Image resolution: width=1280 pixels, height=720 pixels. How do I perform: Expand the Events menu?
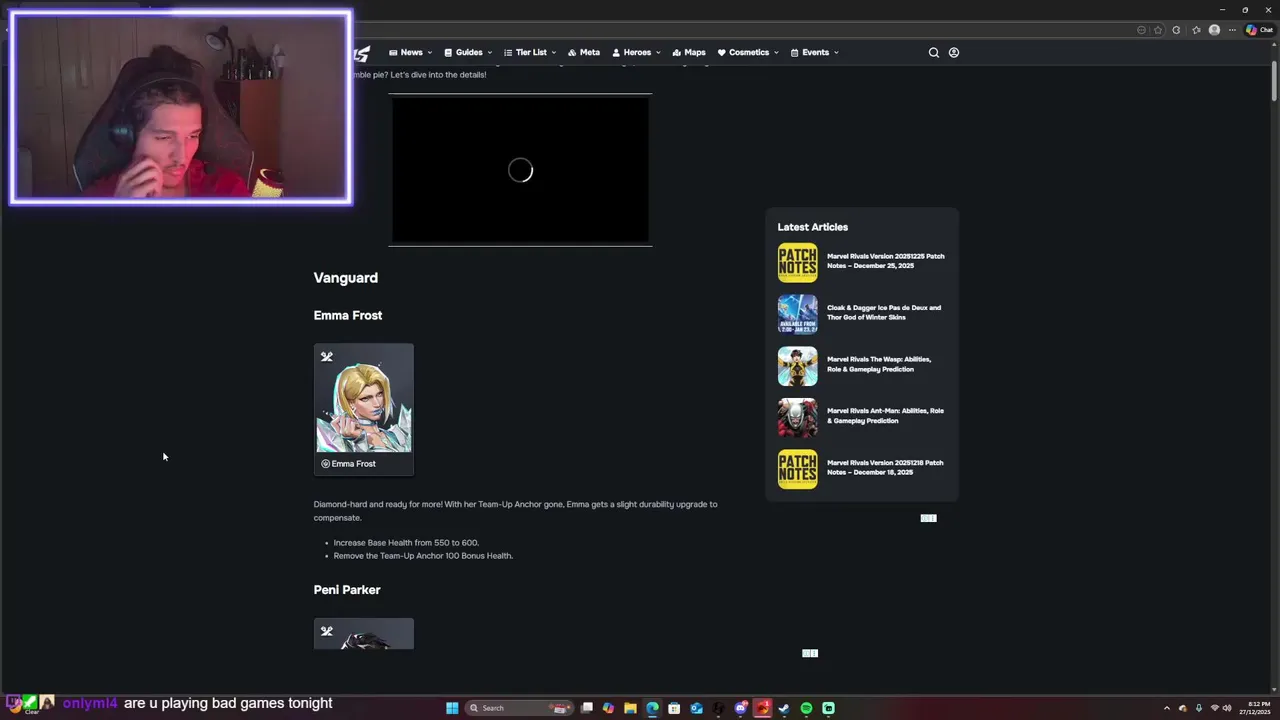[x=814, y=53]
